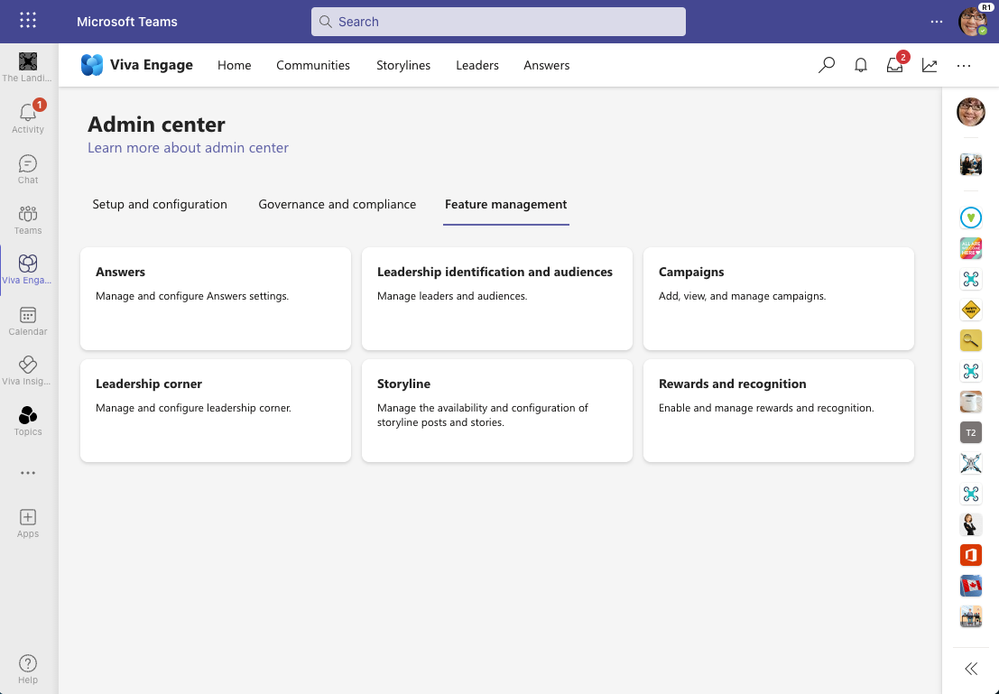Switch to Governance and compliance tab
Image resolution: width=999 pixels, height=694 pixels.
click(337, 204)
